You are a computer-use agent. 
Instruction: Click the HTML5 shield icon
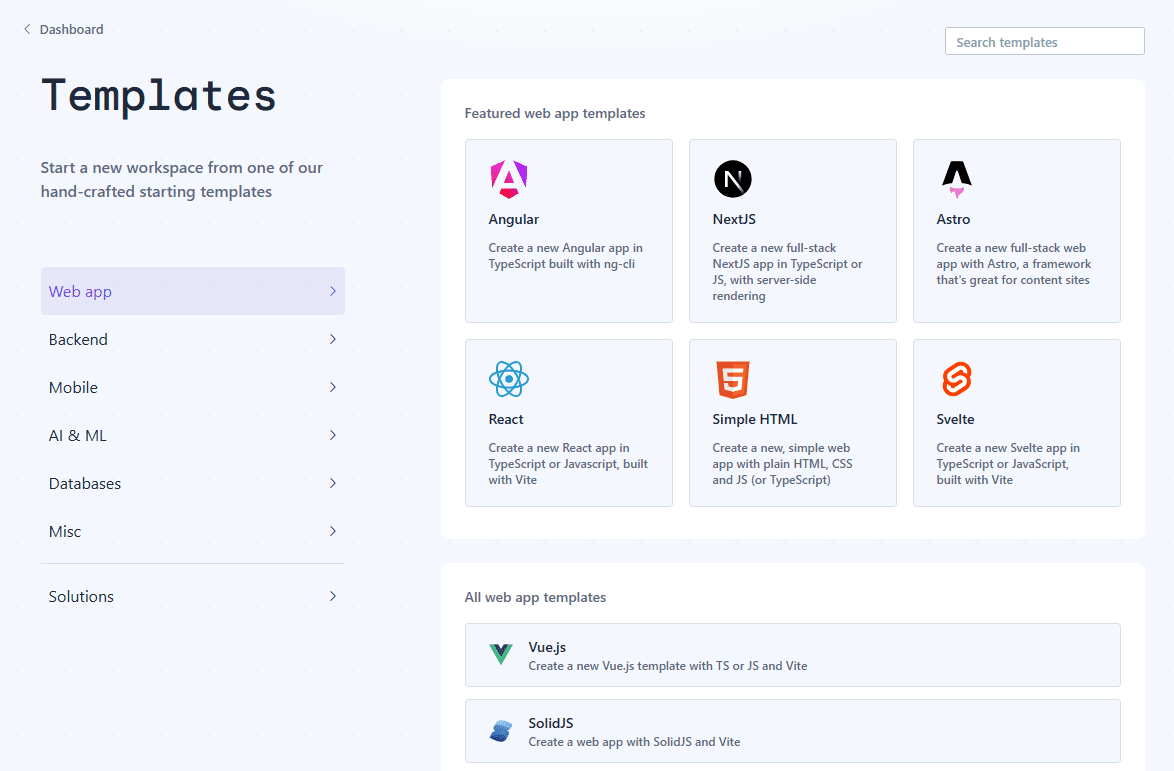732,379
